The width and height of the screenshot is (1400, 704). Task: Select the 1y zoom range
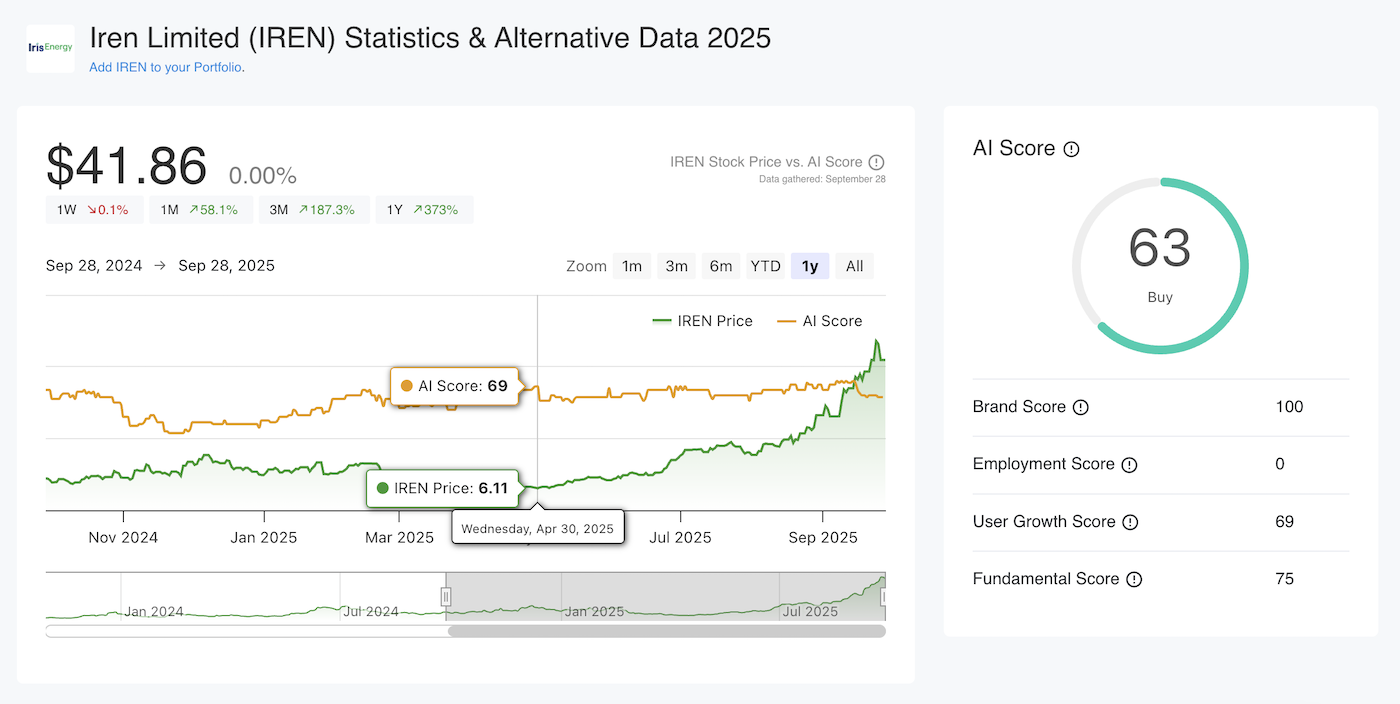[x=810, y=266]
